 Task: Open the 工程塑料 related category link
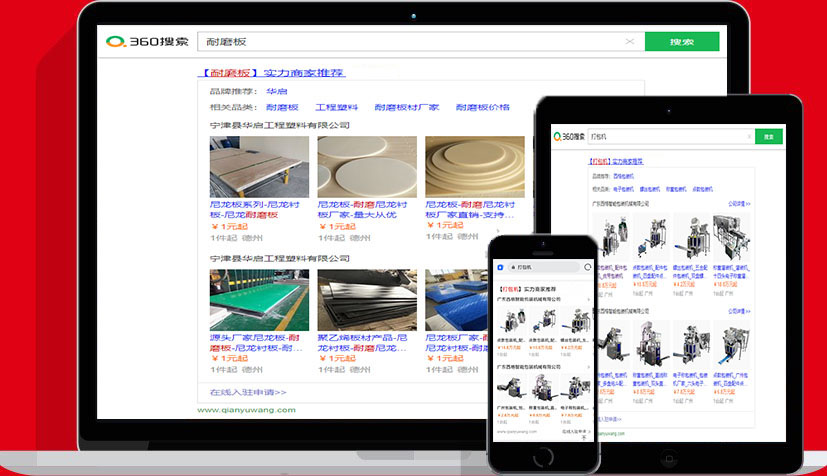point(336,107)
